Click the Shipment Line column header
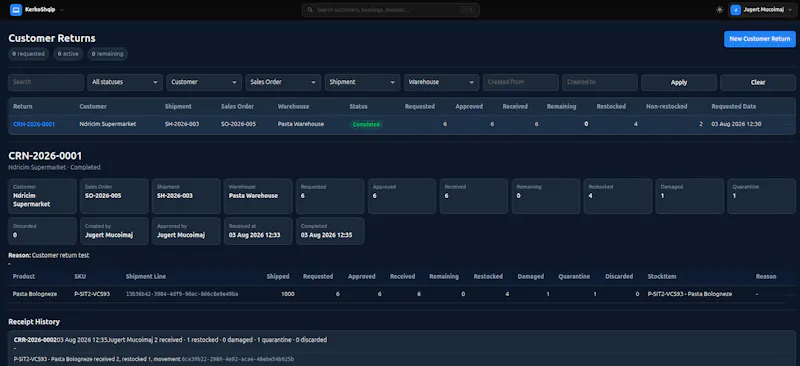Screen dimensions: 800x366 click(146, 277)
